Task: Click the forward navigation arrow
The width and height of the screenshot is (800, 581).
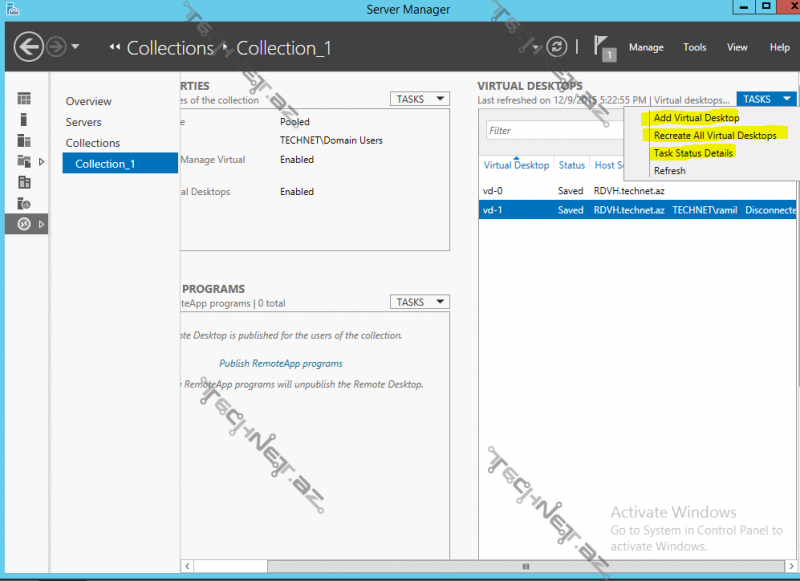Action: [57, 47]
